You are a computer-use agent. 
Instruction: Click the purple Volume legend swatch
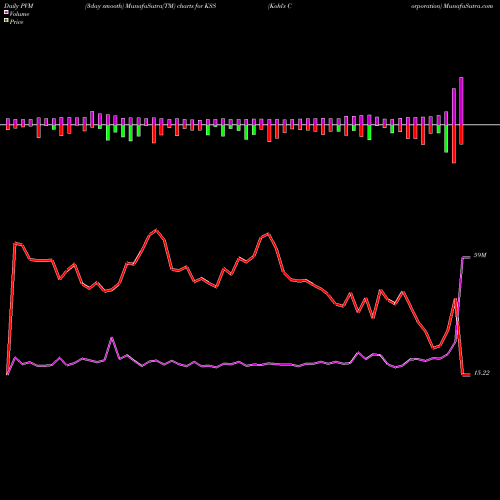tap(6, 12)
